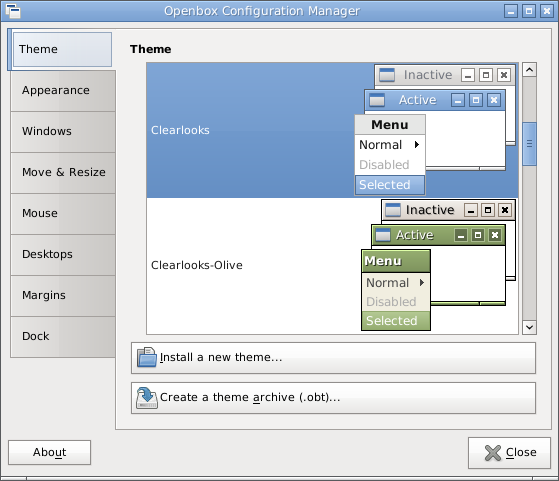Click Clearlooks-Olive preview Normal submenu arrow

click(x=422, y=283)
